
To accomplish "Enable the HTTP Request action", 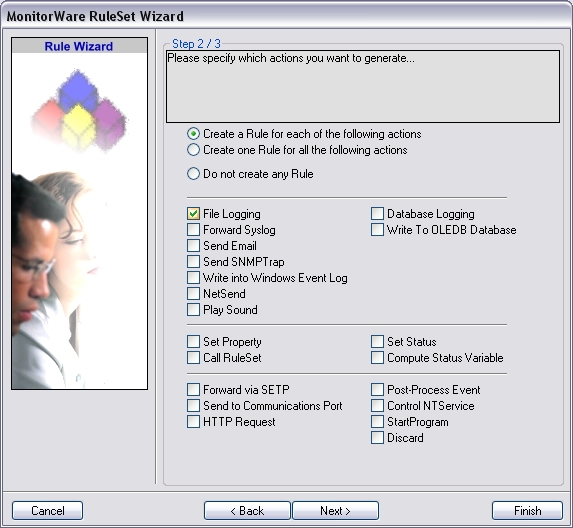I will coord(193,422).
